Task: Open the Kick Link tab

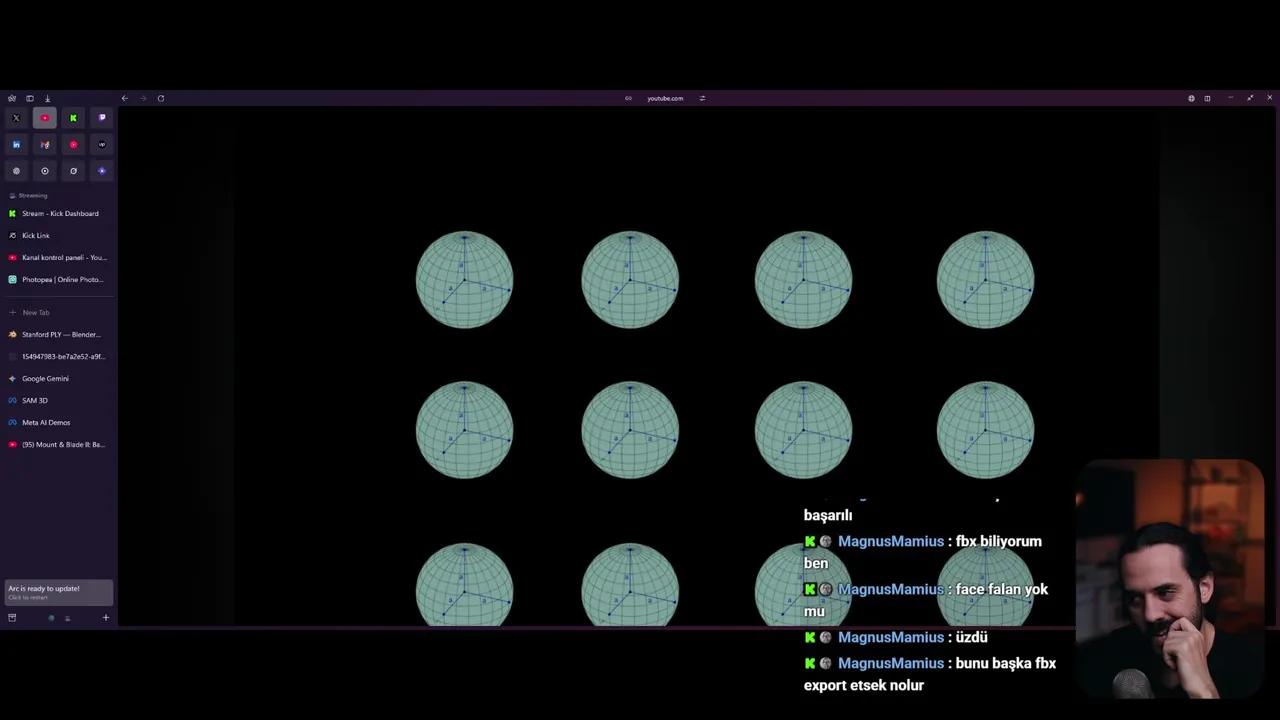Action: [x=59, y=236]
